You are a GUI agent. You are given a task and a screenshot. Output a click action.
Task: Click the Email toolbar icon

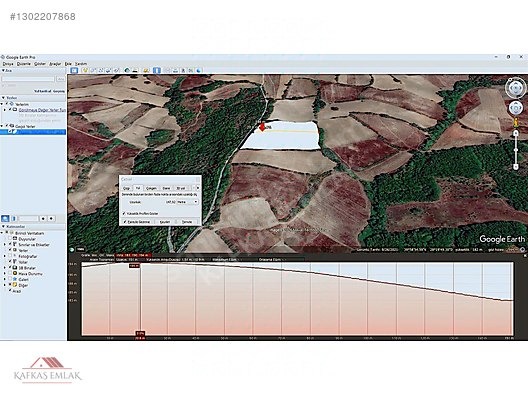click(x=168, y=70)
